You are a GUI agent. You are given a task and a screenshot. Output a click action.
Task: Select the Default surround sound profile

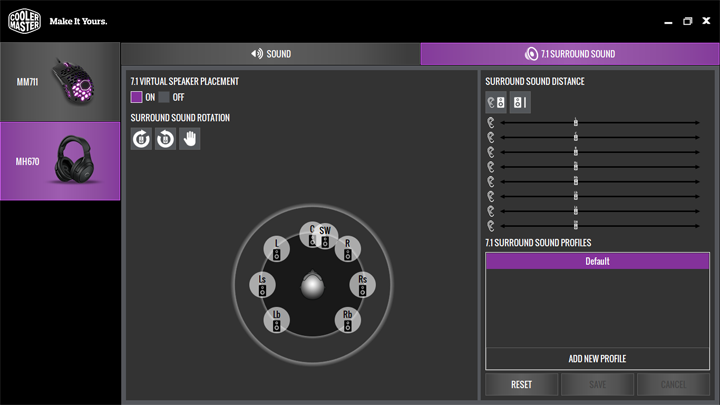(x=598, y=261)
